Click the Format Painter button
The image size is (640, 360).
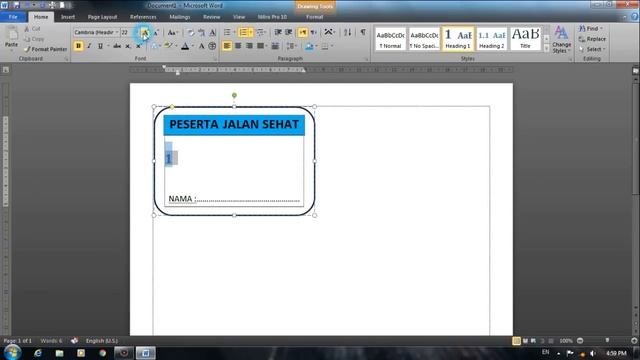click(x=45, y=49)
